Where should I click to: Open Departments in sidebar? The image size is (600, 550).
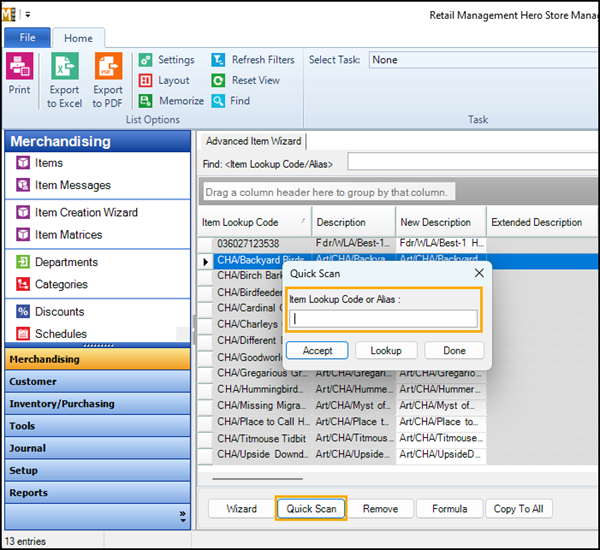tap(57, 262)
